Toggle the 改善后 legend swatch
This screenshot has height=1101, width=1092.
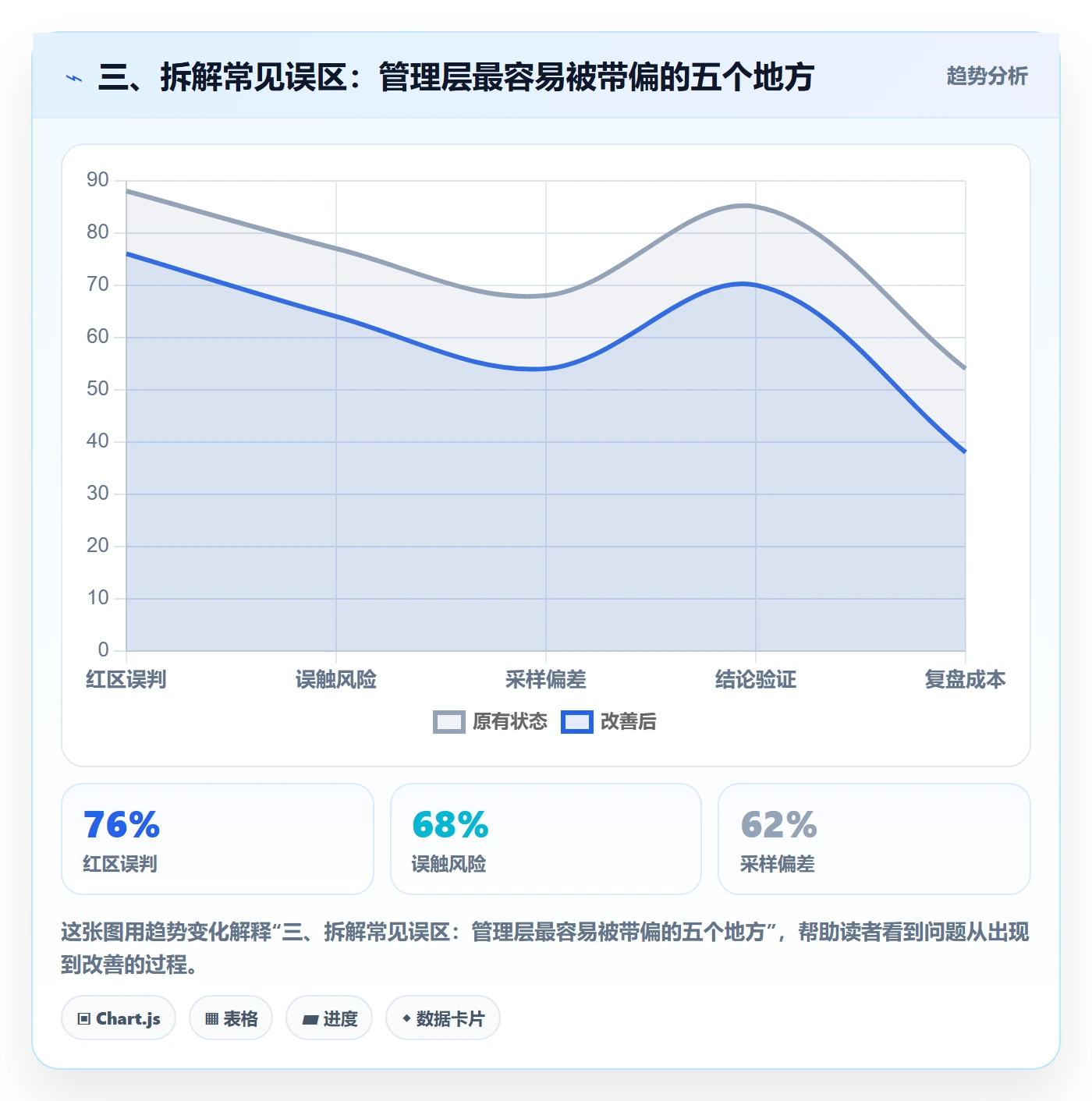click(x=577, y=722)
